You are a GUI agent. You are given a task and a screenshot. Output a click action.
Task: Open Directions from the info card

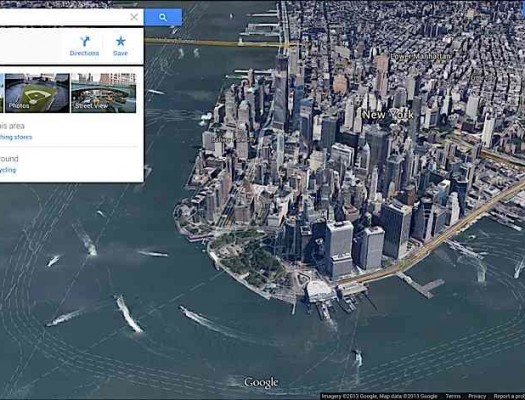[84, 46]
